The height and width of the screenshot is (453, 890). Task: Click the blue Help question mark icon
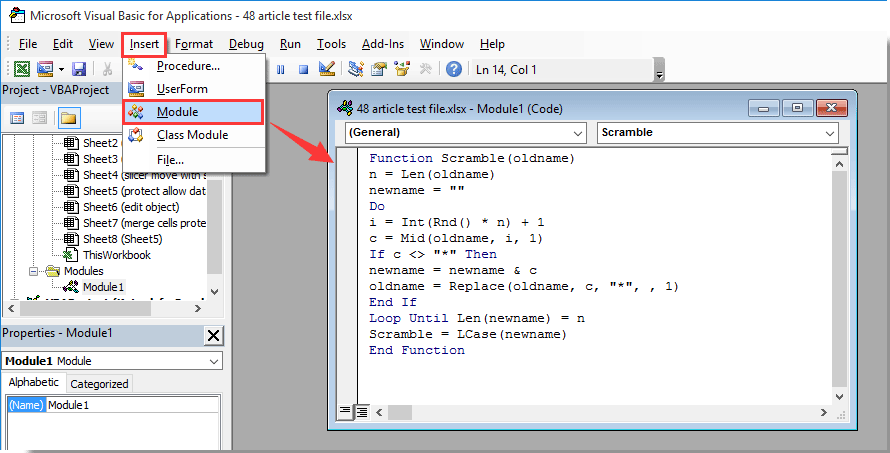click(453, 69)
